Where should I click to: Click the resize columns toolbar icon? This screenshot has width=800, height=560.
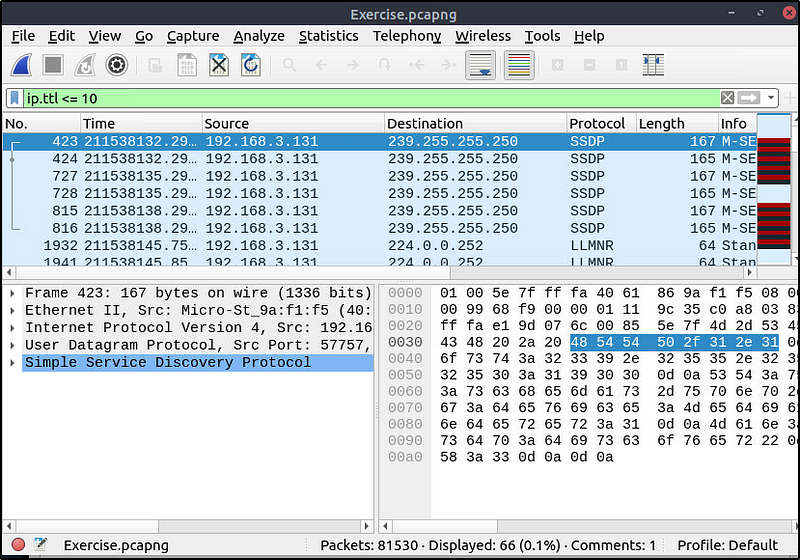pyautogui.click(x=653, y=66)
